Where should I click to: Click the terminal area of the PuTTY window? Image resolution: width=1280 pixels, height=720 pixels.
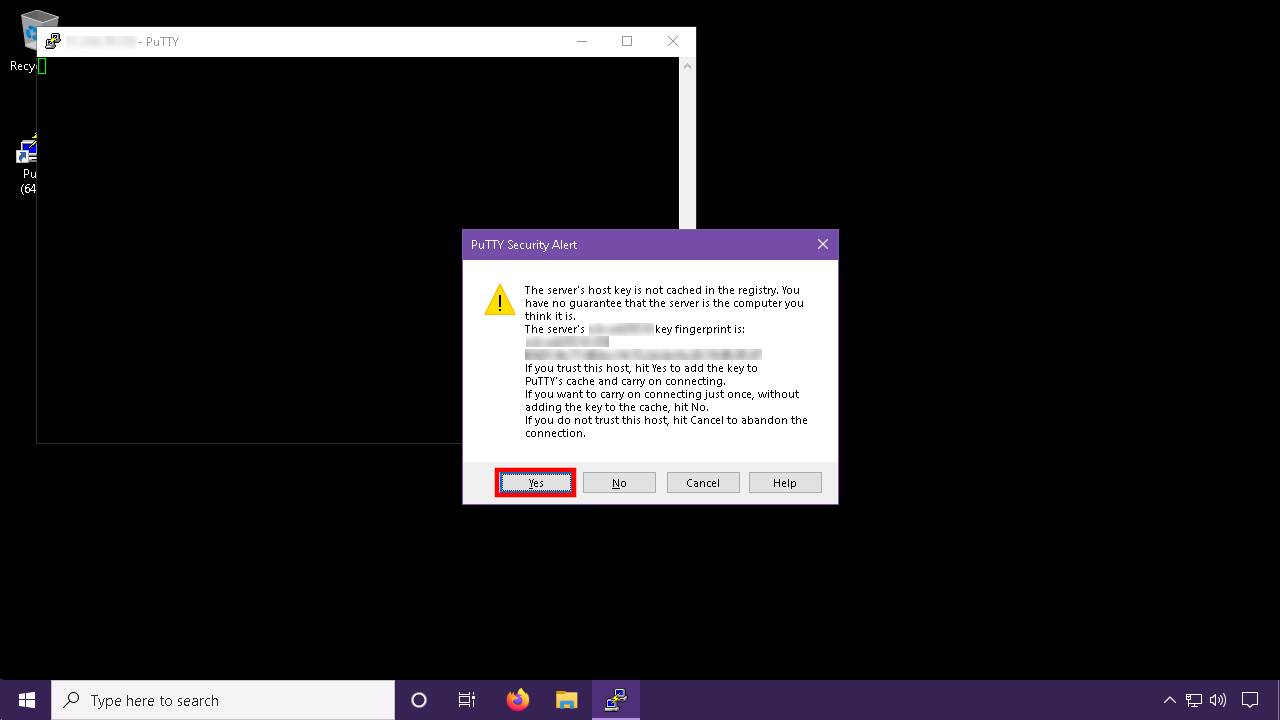[x=357, y=250]
